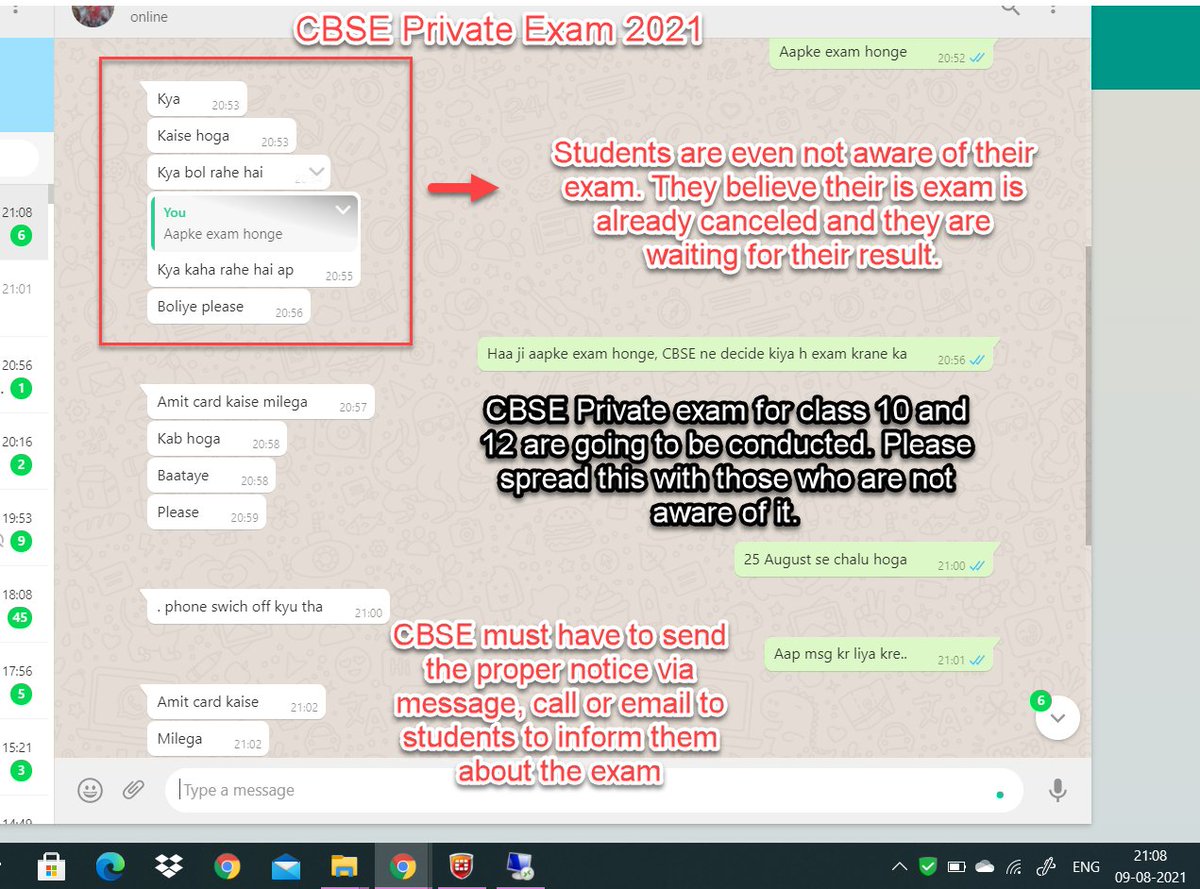The width and height of the screenshot is (1200, 889).
Task: Open chat with 3 unread at 15:21
Action: click(24, 758)
